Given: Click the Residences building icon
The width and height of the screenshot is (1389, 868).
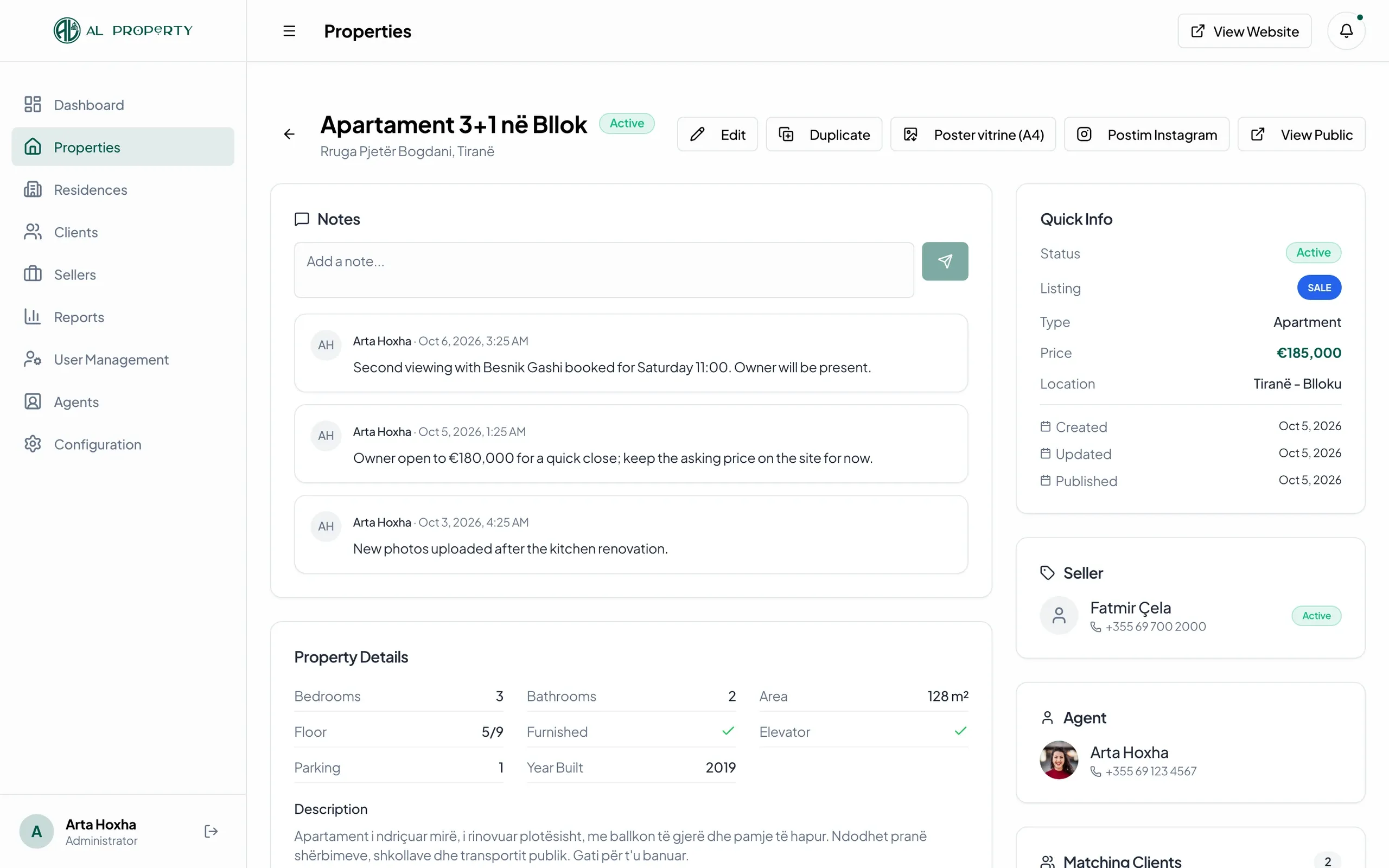Looking at the screenshot, I should pyautogui.click(x=33, y=189).
